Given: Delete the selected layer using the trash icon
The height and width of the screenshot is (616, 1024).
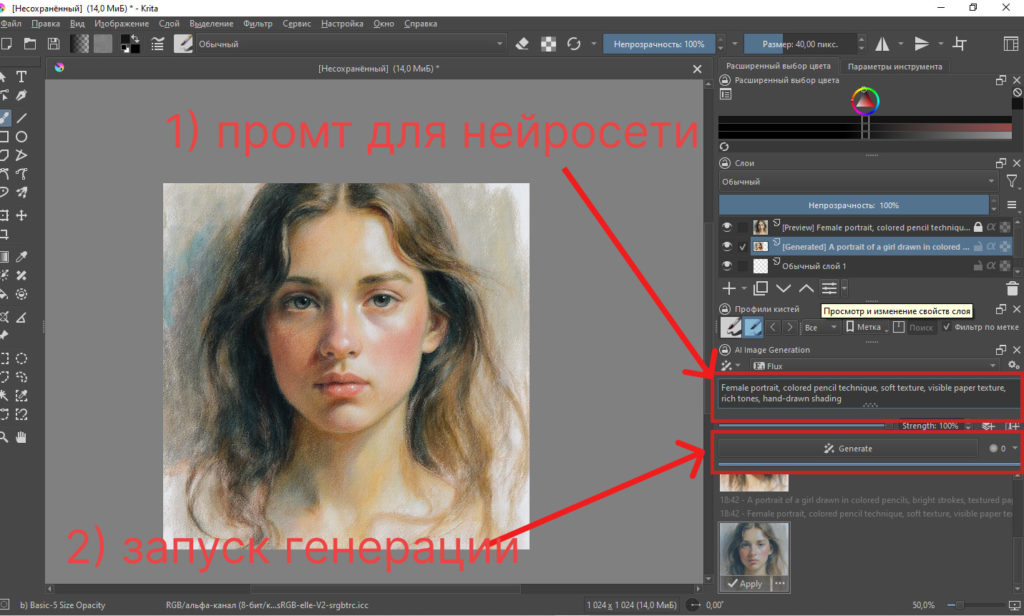Looking at the screenshot, I should click(x=1011, y=288).
